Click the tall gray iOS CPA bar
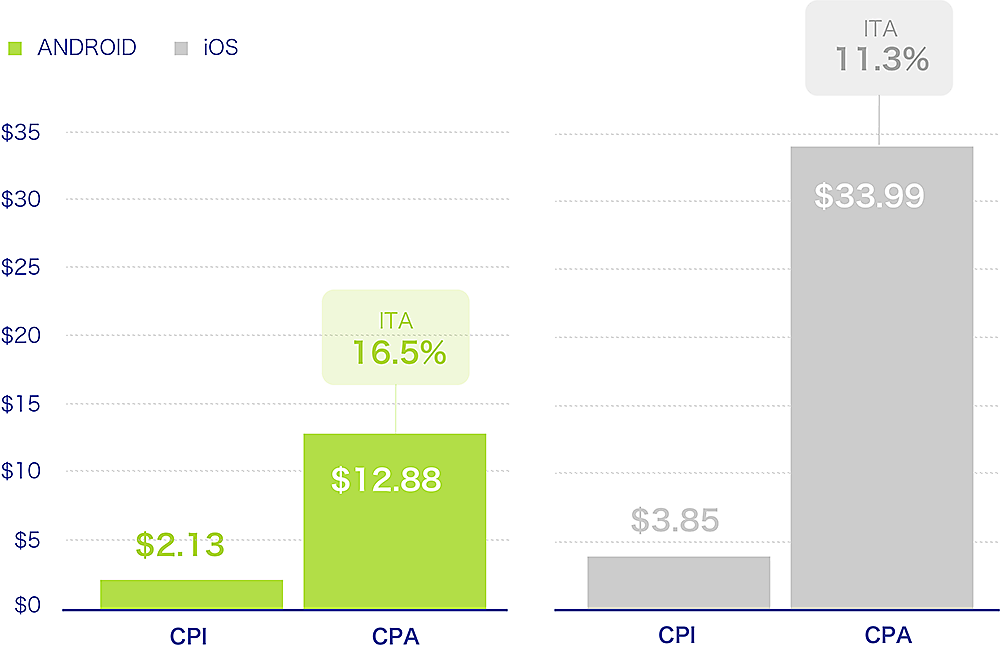Image resolution: width=1000 pixels, height=650 pixels. (881, 400)
